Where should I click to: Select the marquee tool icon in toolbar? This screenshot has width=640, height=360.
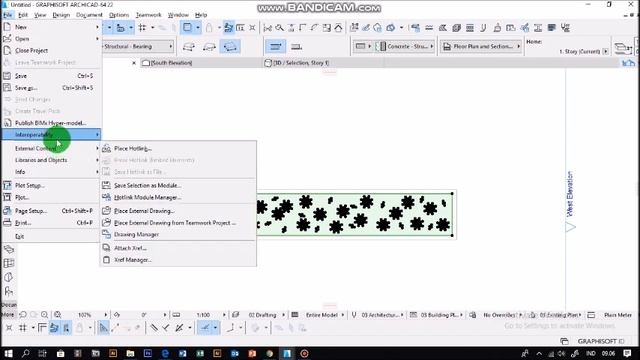click(x=187, y=28)
